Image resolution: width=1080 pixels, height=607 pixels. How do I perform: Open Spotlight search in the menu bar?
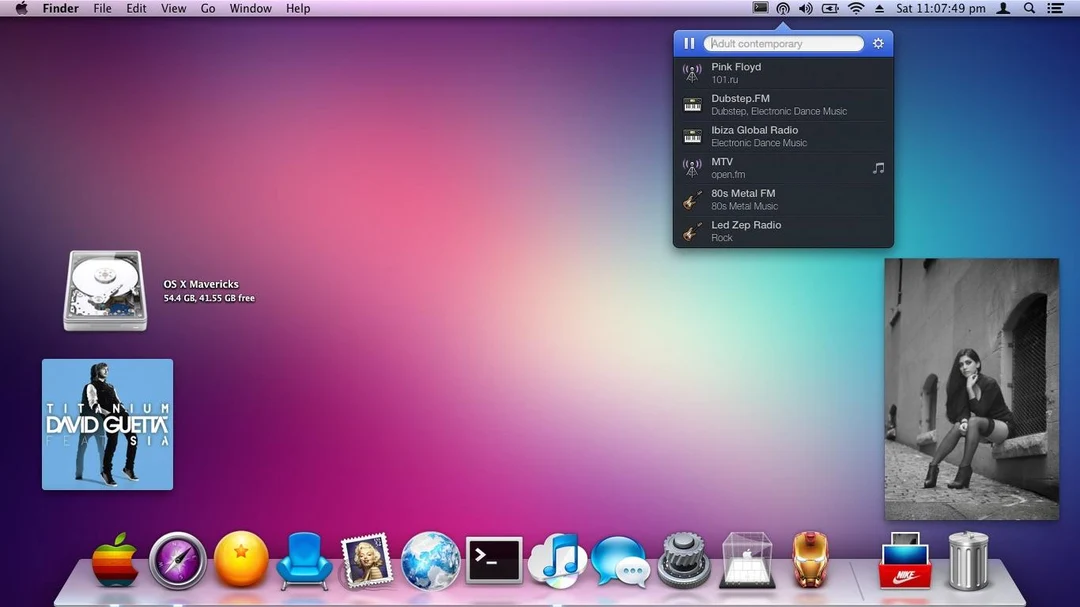pos(1028,8)
